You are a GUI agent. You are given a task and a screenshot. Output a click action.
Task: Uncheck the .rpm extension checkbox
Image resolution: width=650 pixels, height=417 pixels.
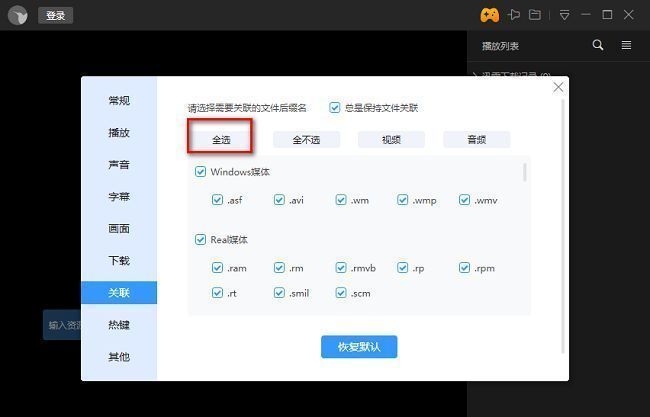(x=464, y=268)
